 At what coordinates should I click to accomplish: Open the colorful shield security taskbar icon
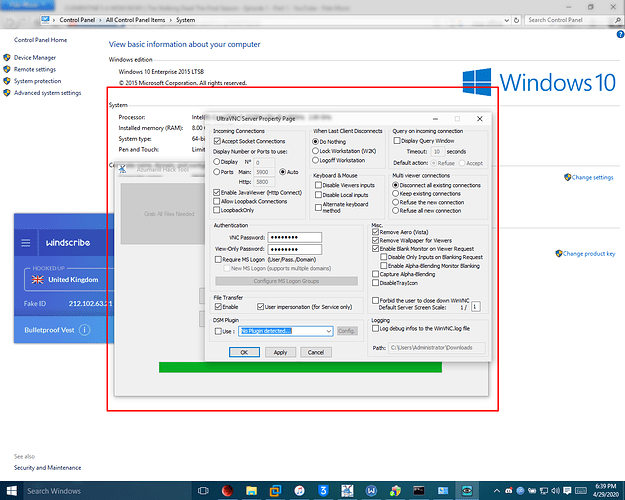pyautogui.click(x=395, y=490)
